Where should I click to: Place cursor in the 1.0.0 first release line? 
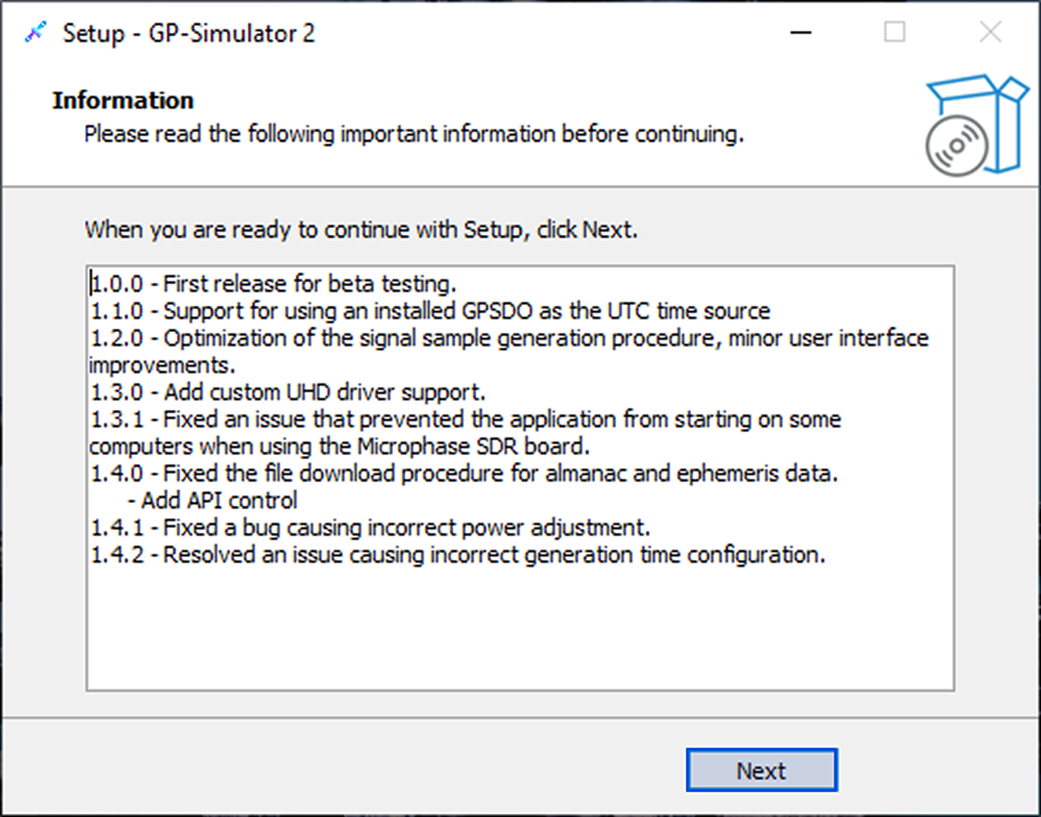coord(274,284)
